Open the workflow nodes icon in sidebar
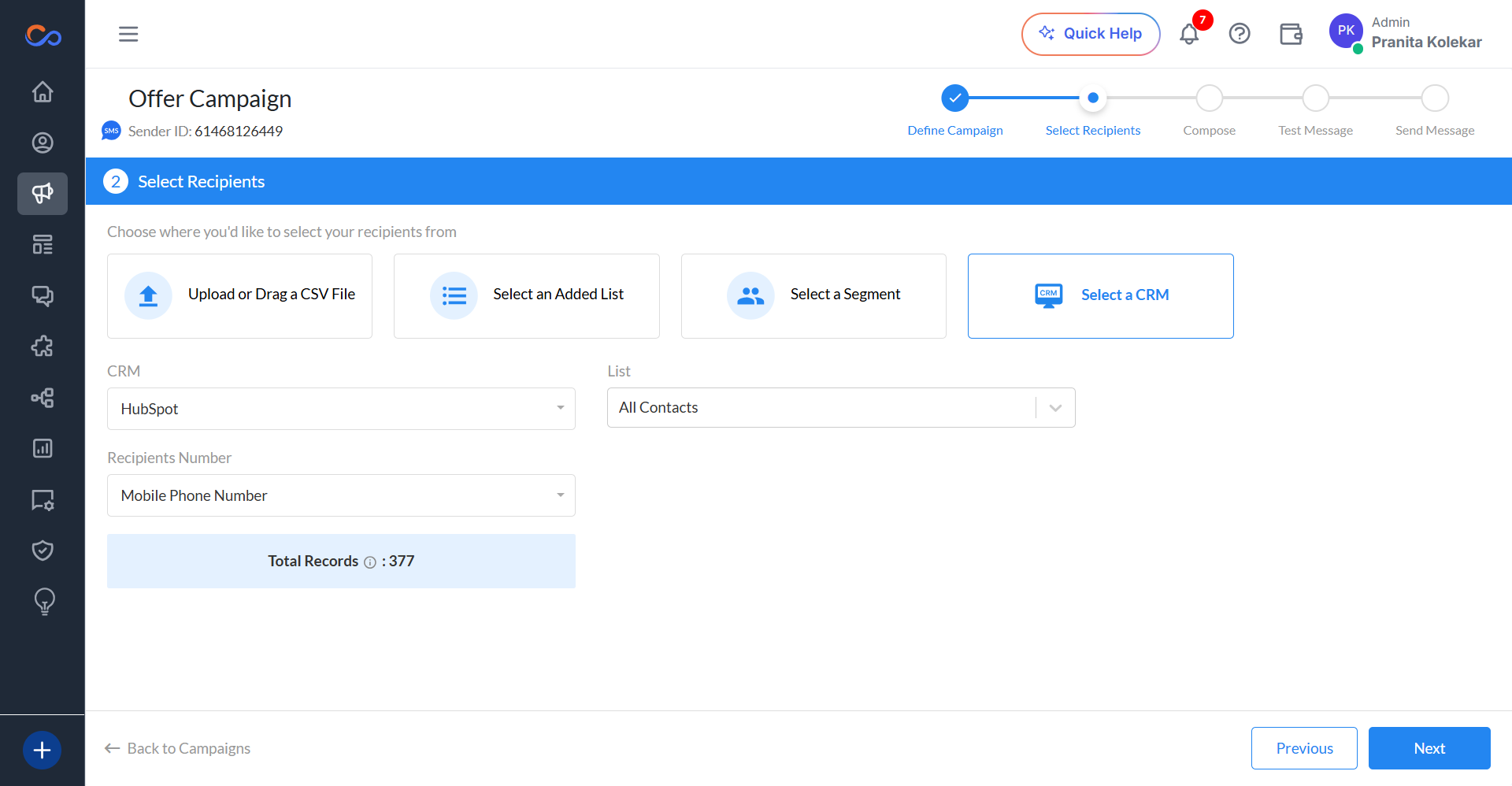1512x786 pixels. coord(43,398)
